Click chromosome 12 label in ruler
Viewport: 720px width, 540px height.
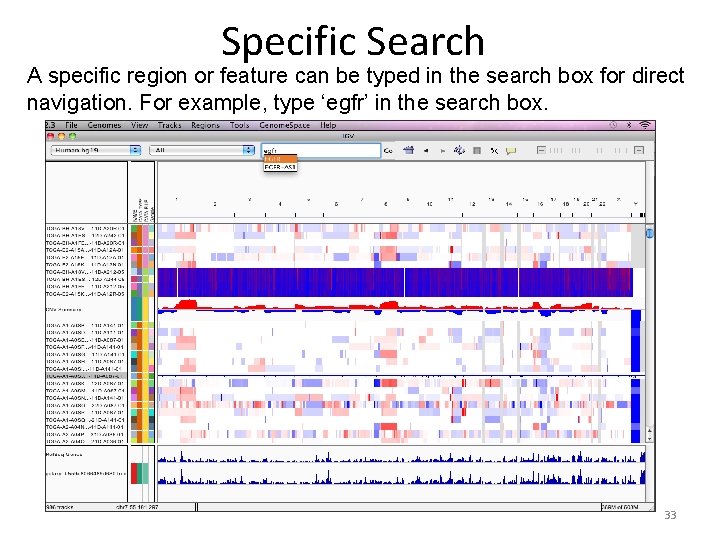pos(472,204)
